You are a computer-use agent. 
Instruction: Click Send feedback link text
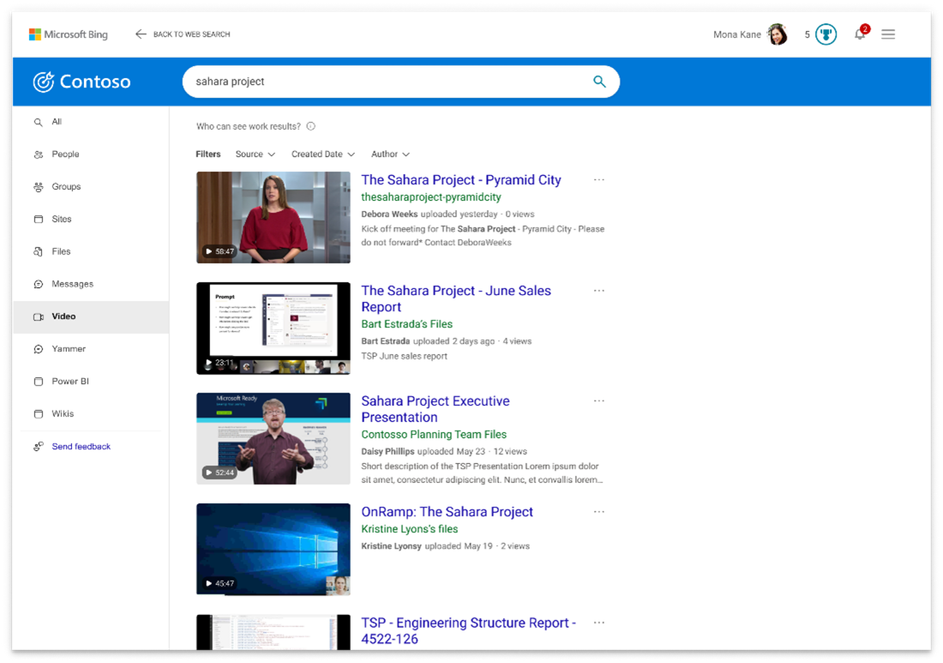click(81, 446)
